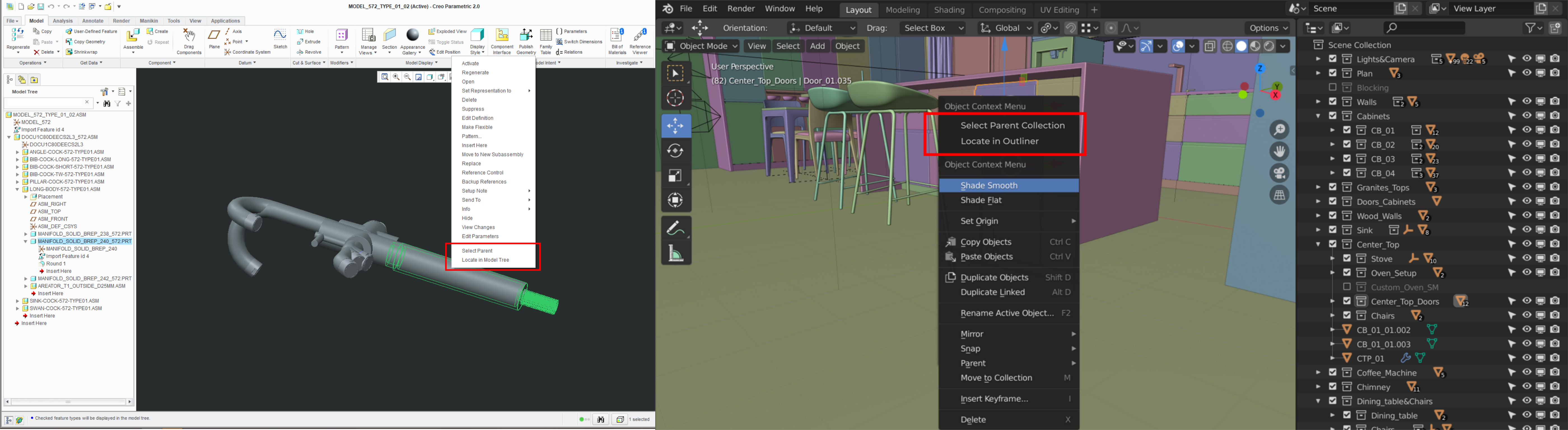1568x430 pixels.
Task: Select Blender's Scale tool
Action: click(x=676, y=176)
